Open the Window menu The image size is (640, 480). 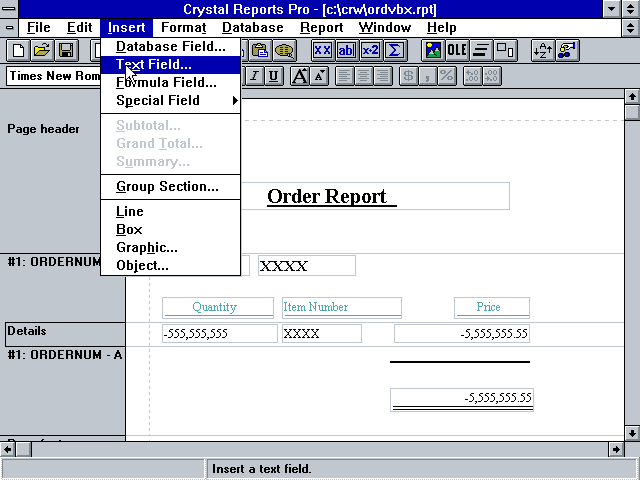click(385, 28)
